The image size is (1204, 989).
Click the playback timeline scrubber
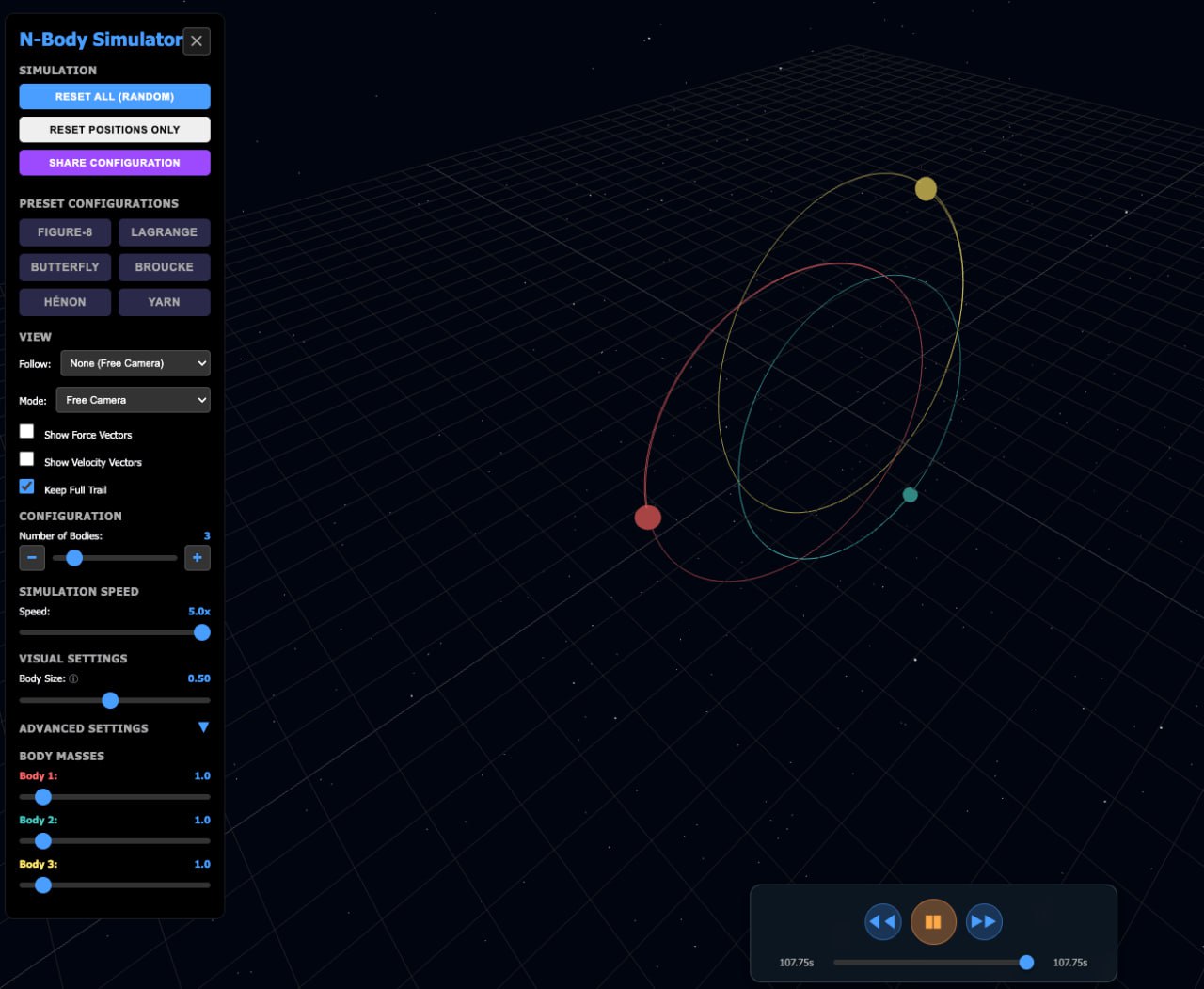(931, 962)
